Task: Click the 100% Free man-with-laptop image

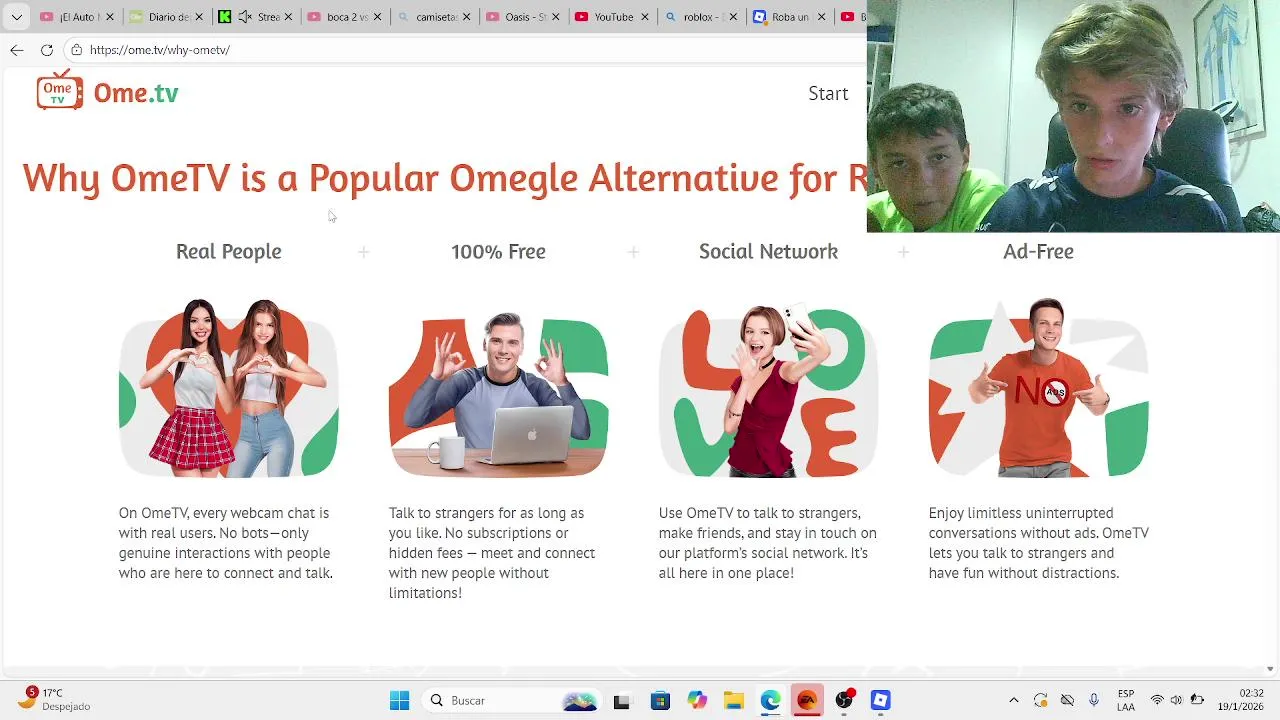Action: point(498,394)
